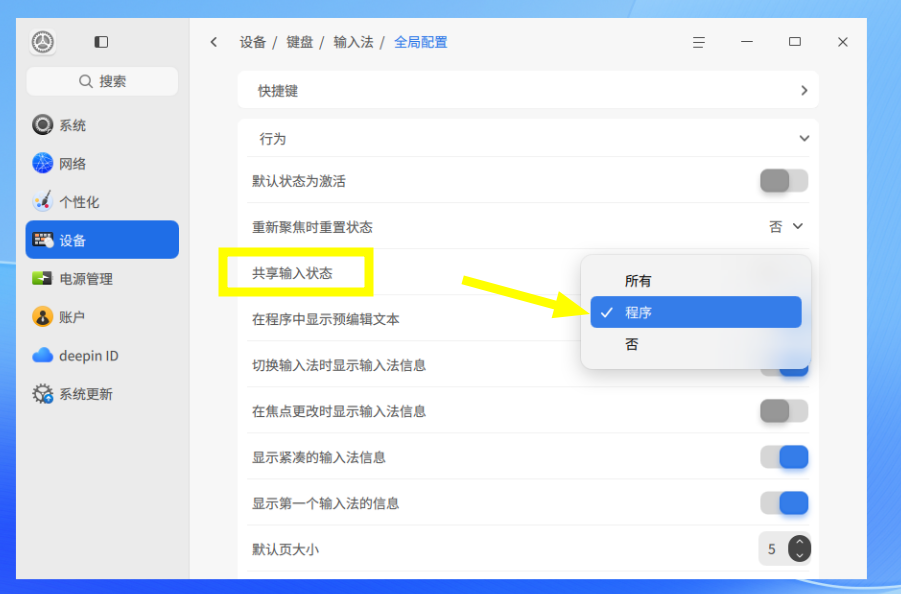Open 重新聚焦时重置状态 dropdown
901x594 pixels.
786,227
